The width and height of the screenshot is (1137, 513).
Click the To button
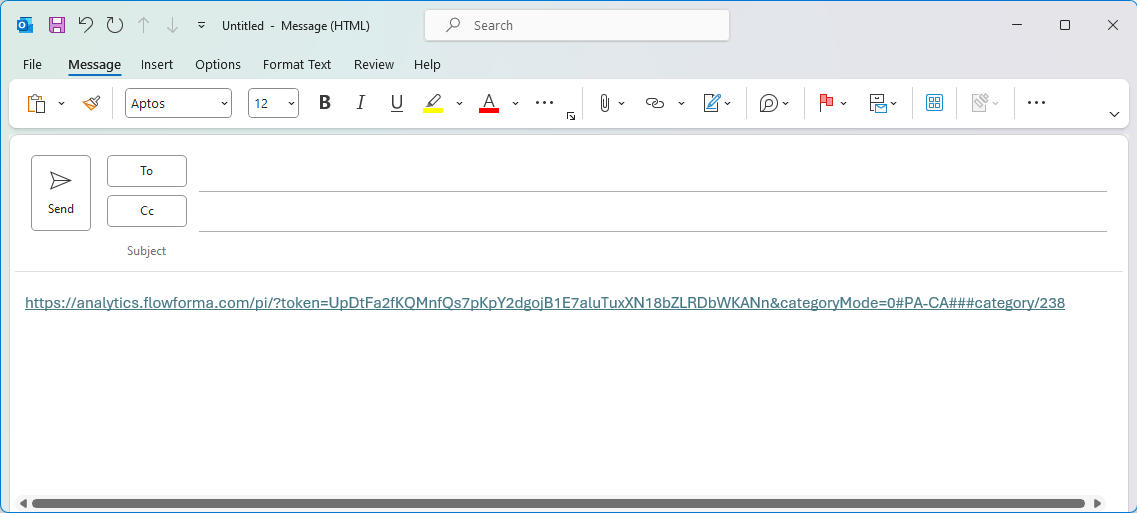(146, 171)
